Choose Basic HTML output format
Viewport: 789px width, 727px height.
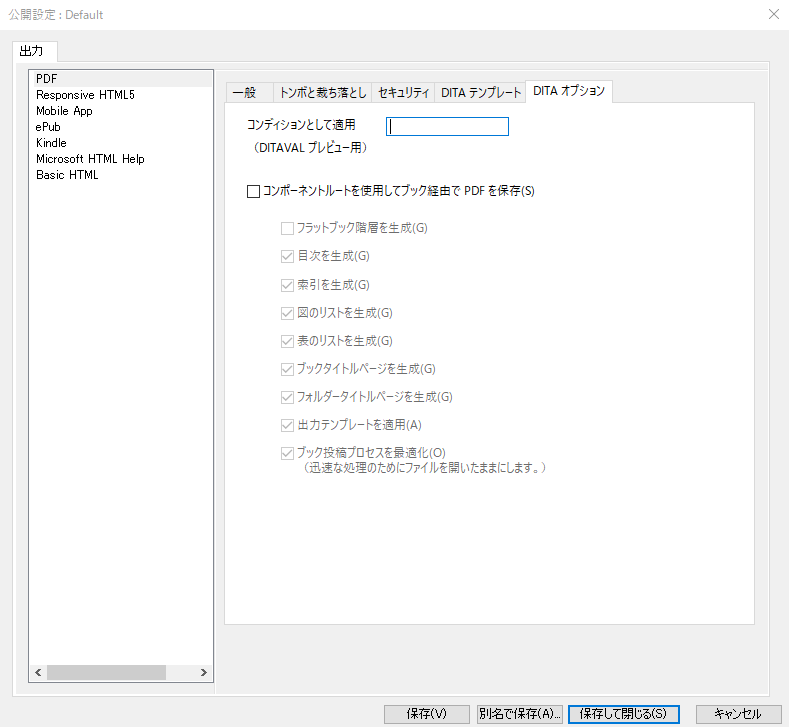coord(67,175)
